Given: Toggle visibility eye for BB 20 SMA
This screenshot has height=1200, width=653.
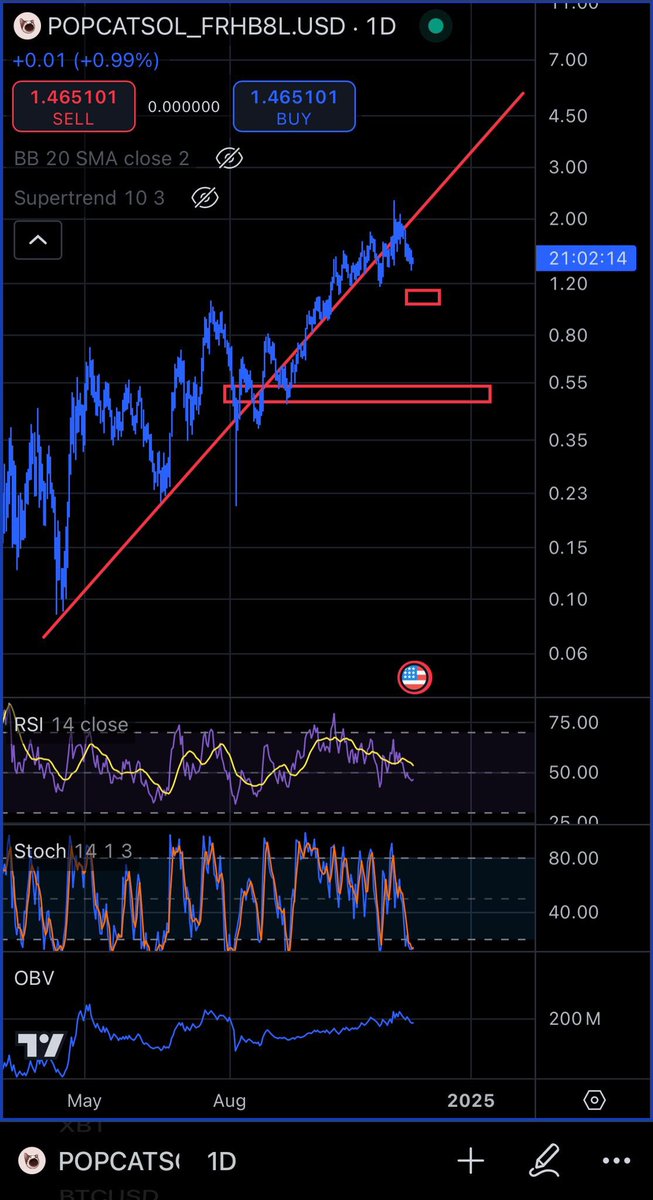Looking at the screenshot, I should 229,157.
